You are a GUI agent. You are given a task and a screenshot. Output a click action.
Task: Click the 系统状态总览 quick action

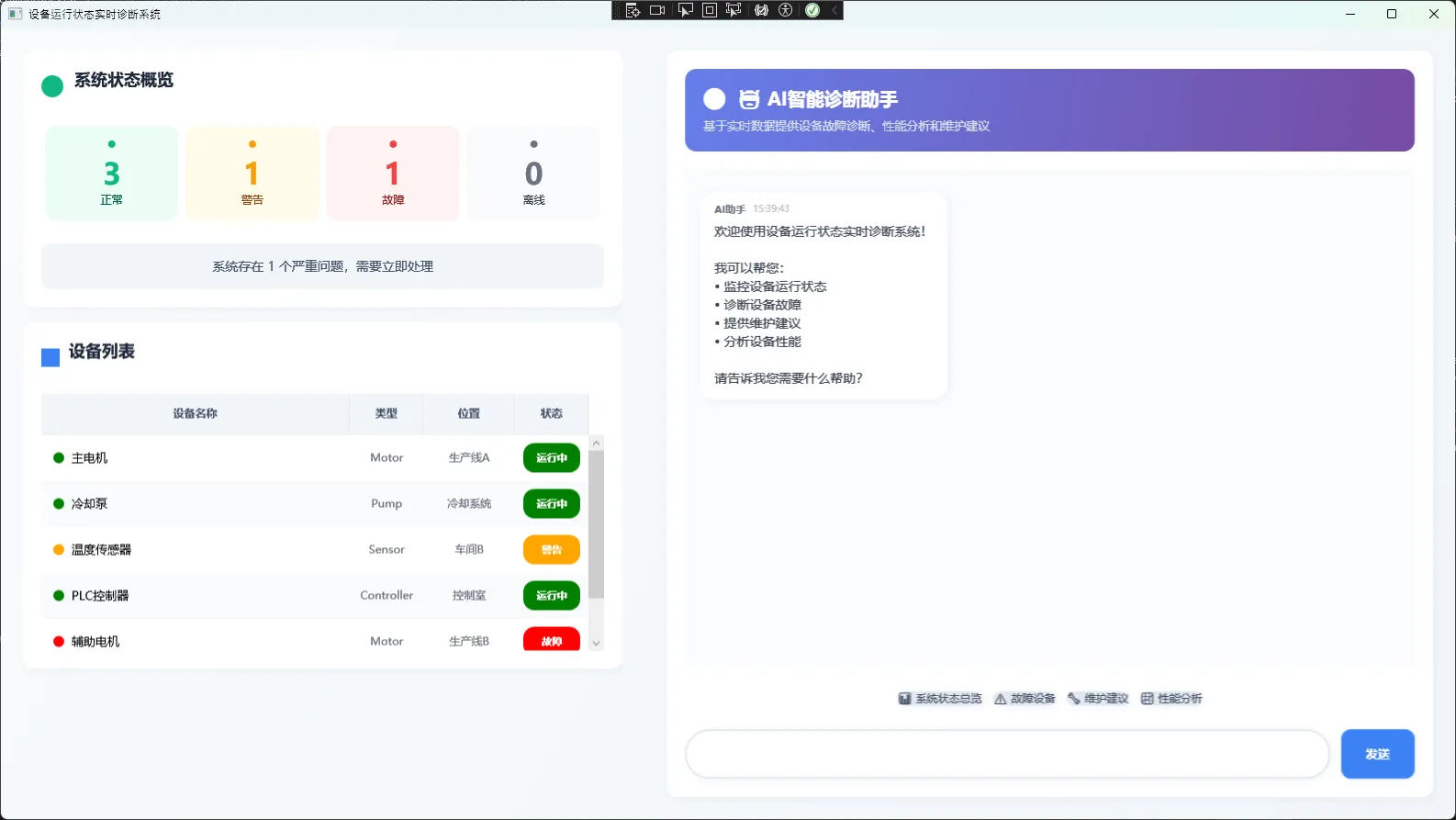pyautogui.click(x=939, y=699)
